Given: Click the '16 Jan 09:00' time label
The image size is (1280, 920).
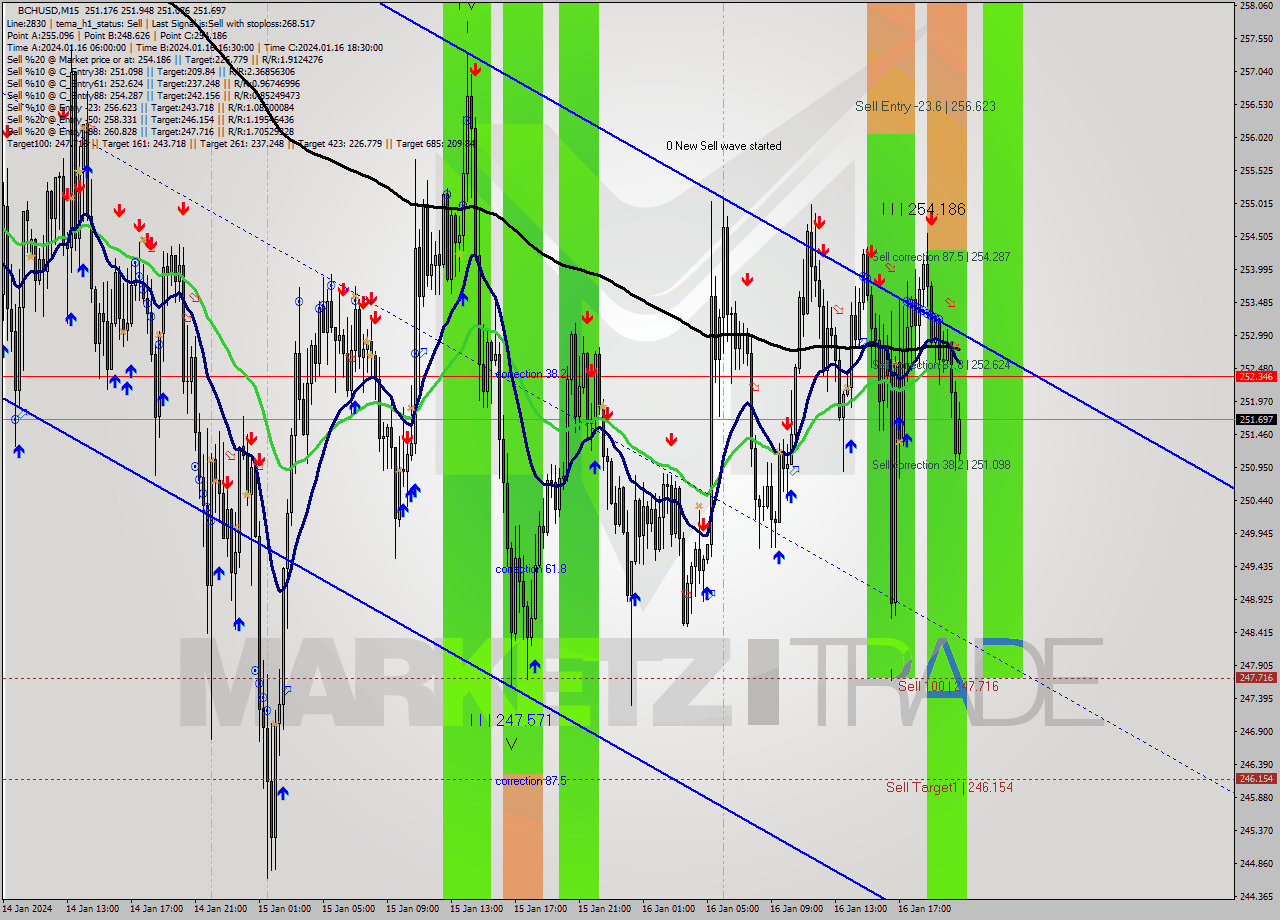Looking at the screenshot, I should click(x=797, y=909).
